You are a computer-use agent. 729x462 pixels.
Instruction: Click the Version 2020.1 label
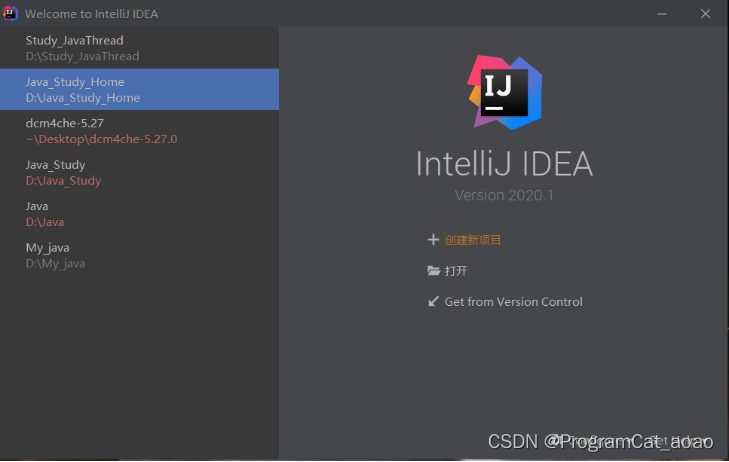click(x=504, y=195)
